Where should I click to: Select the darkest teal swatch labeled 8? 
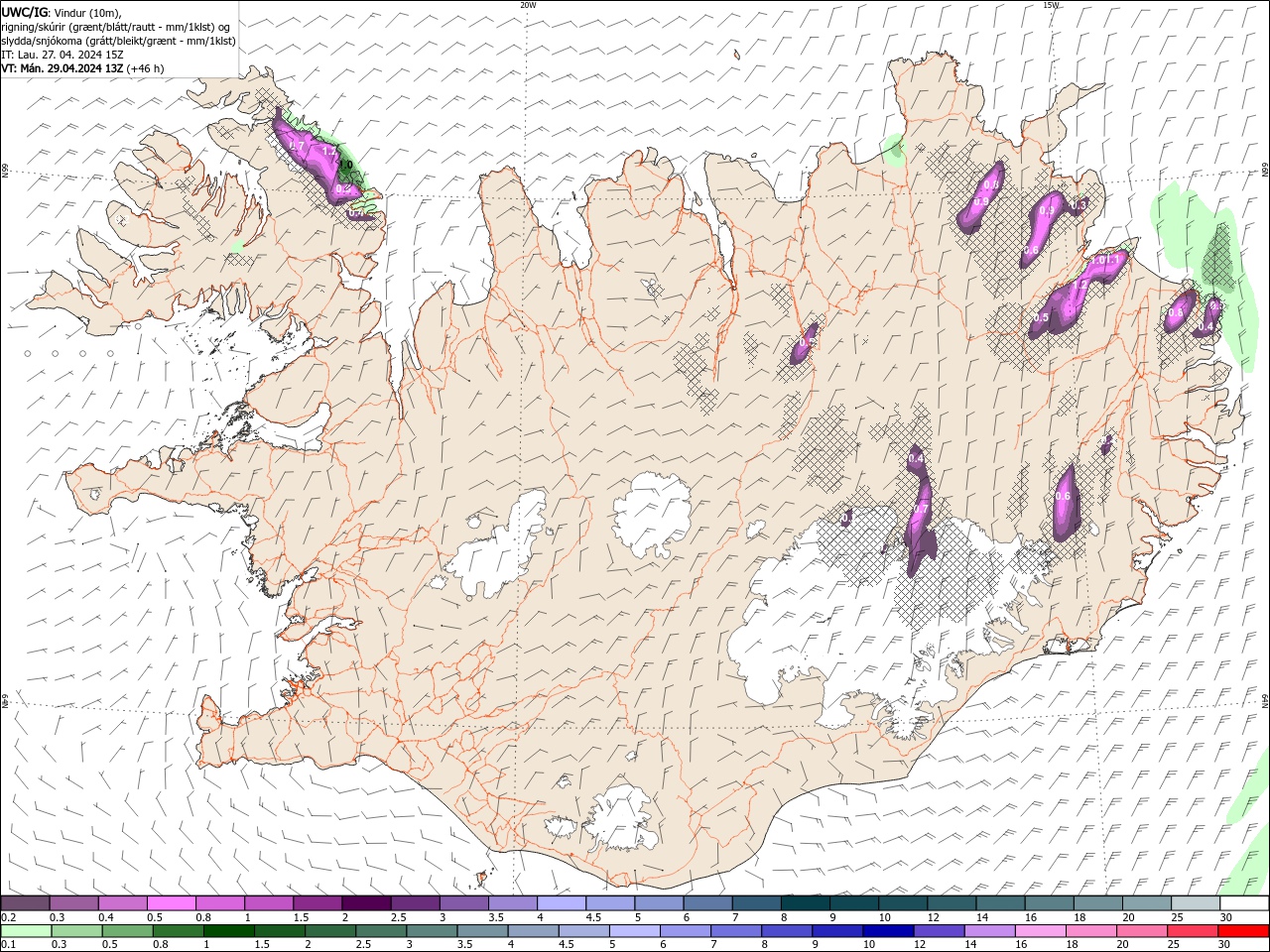tap(804, 903)
